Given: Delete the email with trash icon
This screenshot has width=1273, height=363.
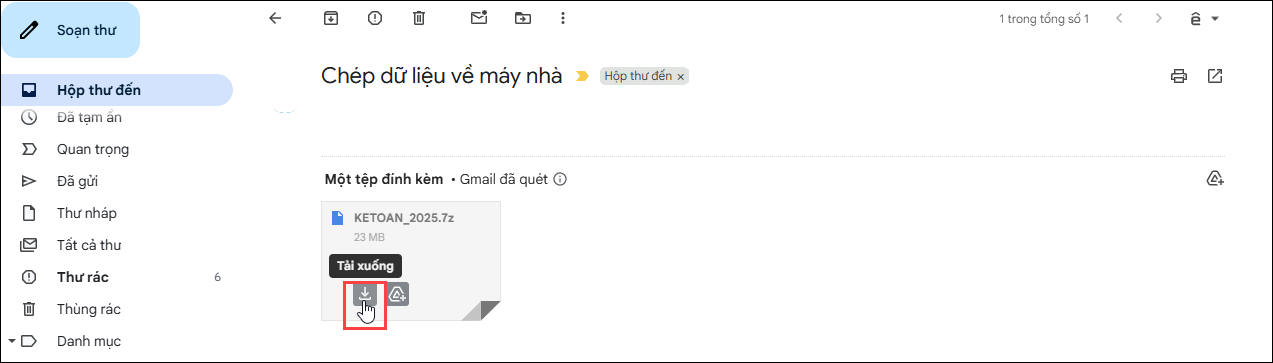Looking at the screenshot, I should tap(419, 18).
